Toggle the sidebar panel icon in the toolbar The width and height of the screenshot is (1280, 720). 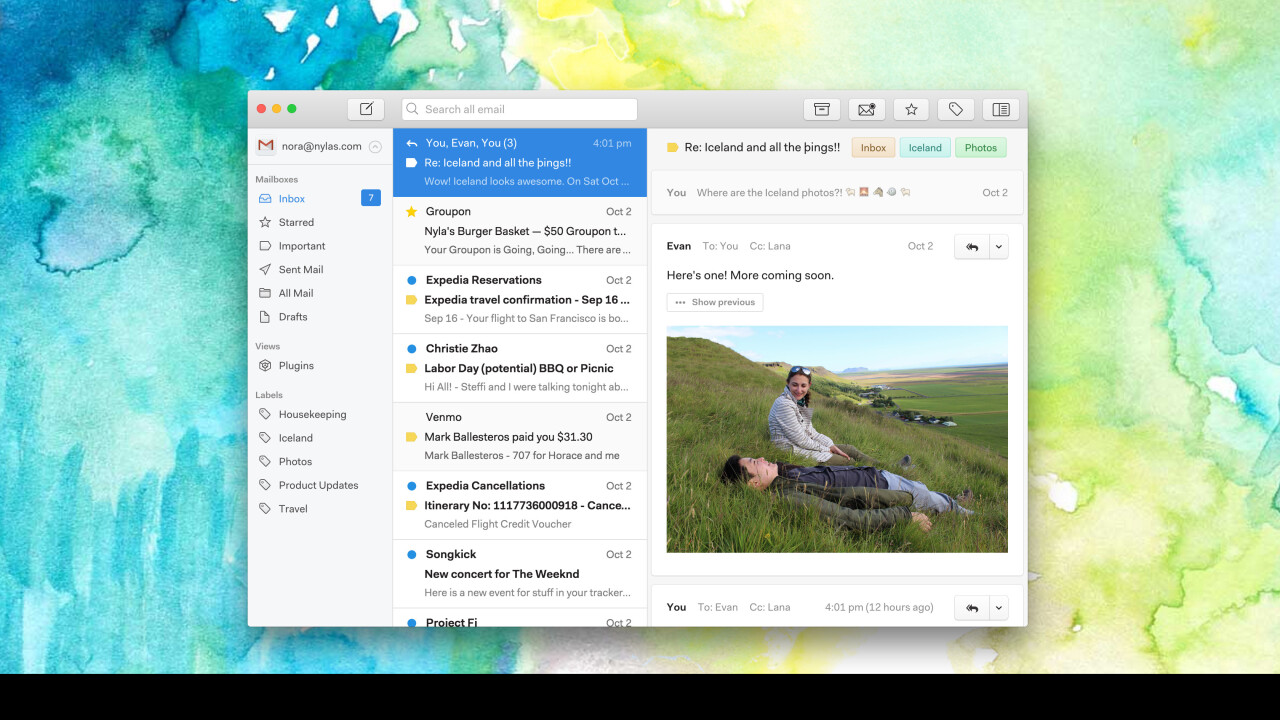pos(1001,109)
